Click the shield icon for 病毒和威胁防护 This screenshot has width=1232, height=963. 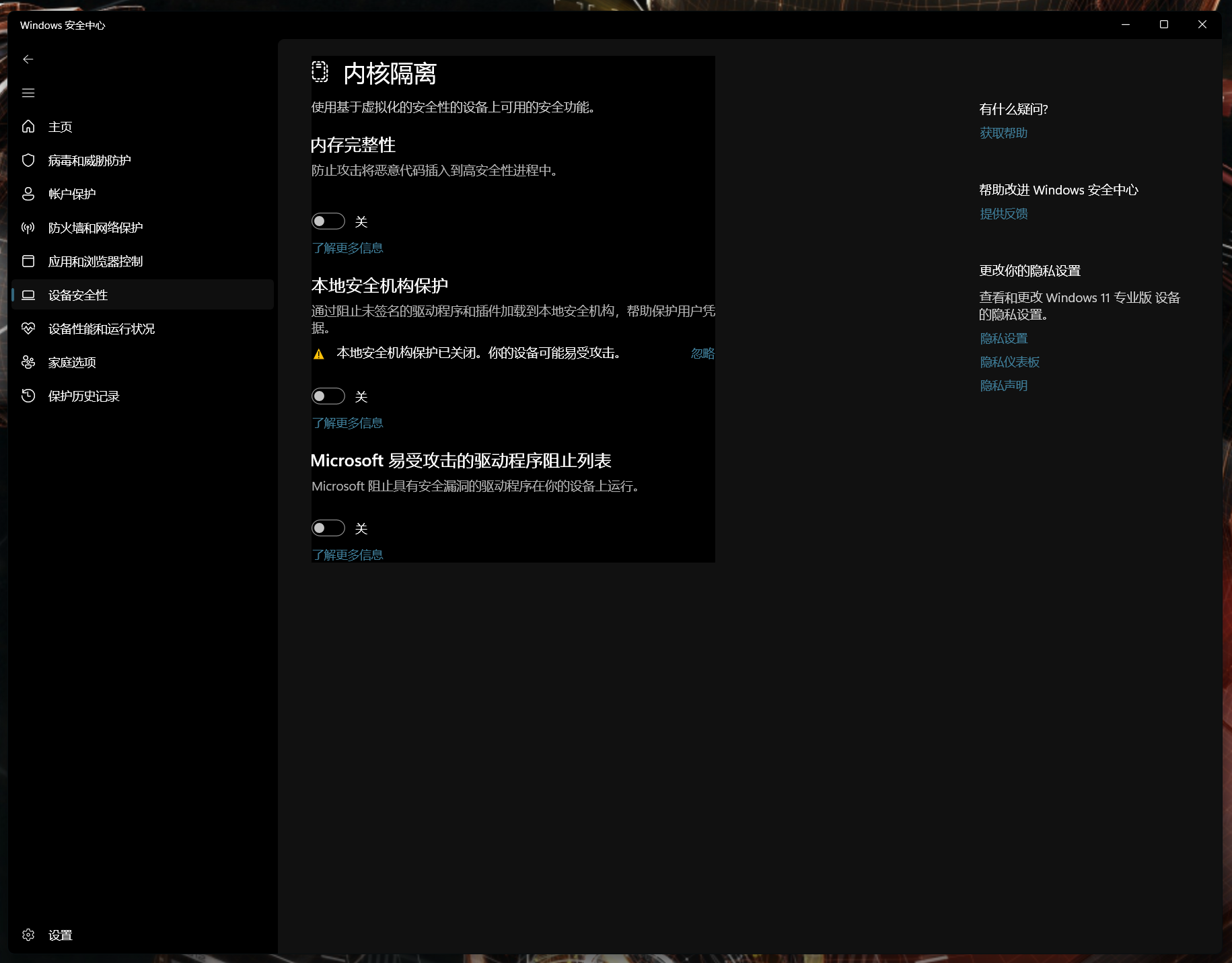(28, 160)
